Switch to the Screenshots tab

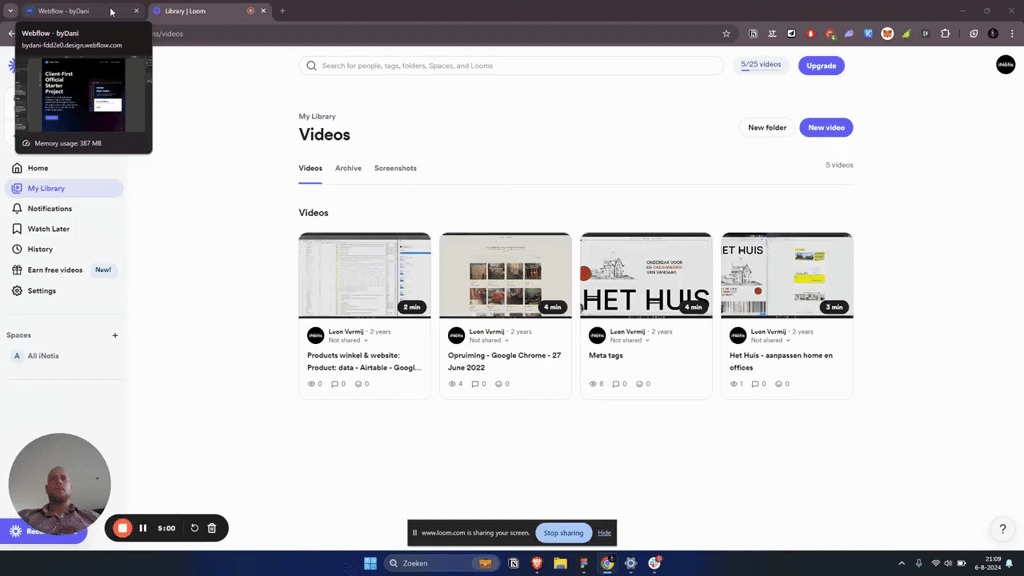[x=395, y=168]
